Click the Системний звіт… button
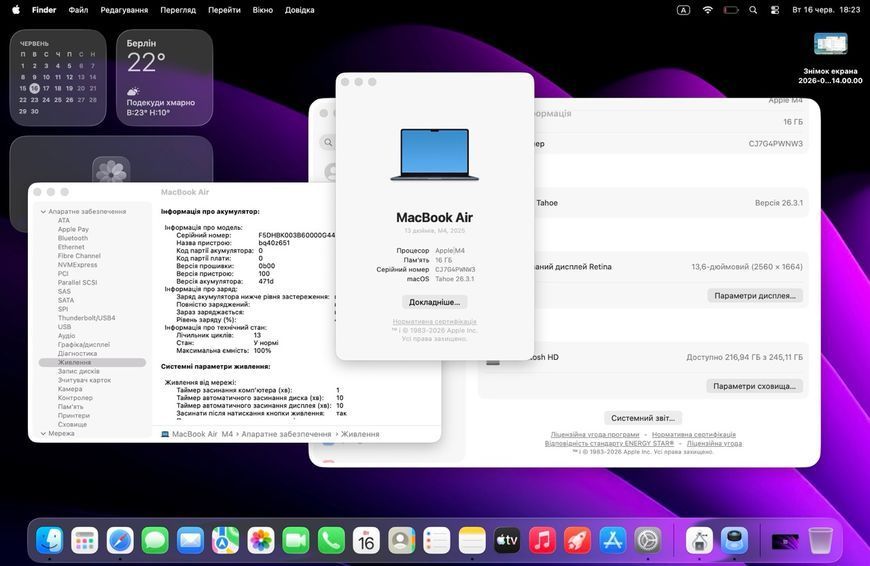 point(643,418)
